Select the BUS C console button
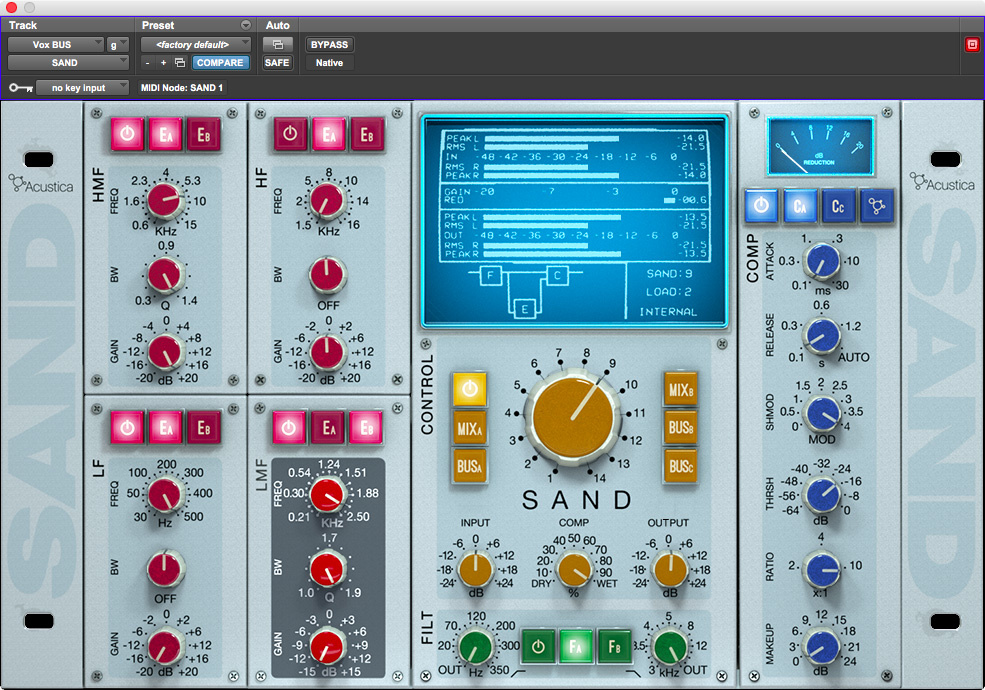 681,466
